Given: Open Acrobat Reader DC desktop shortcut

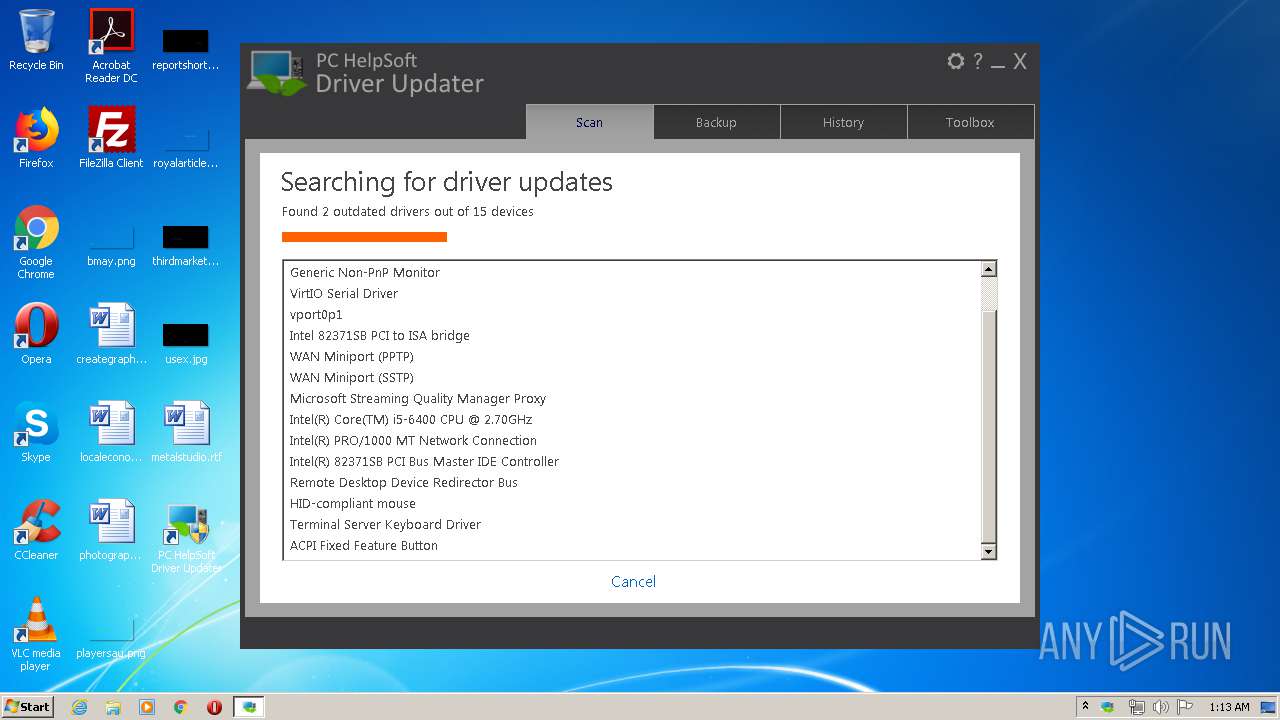Looking at the screenshot, I should (x=111, y=45).
